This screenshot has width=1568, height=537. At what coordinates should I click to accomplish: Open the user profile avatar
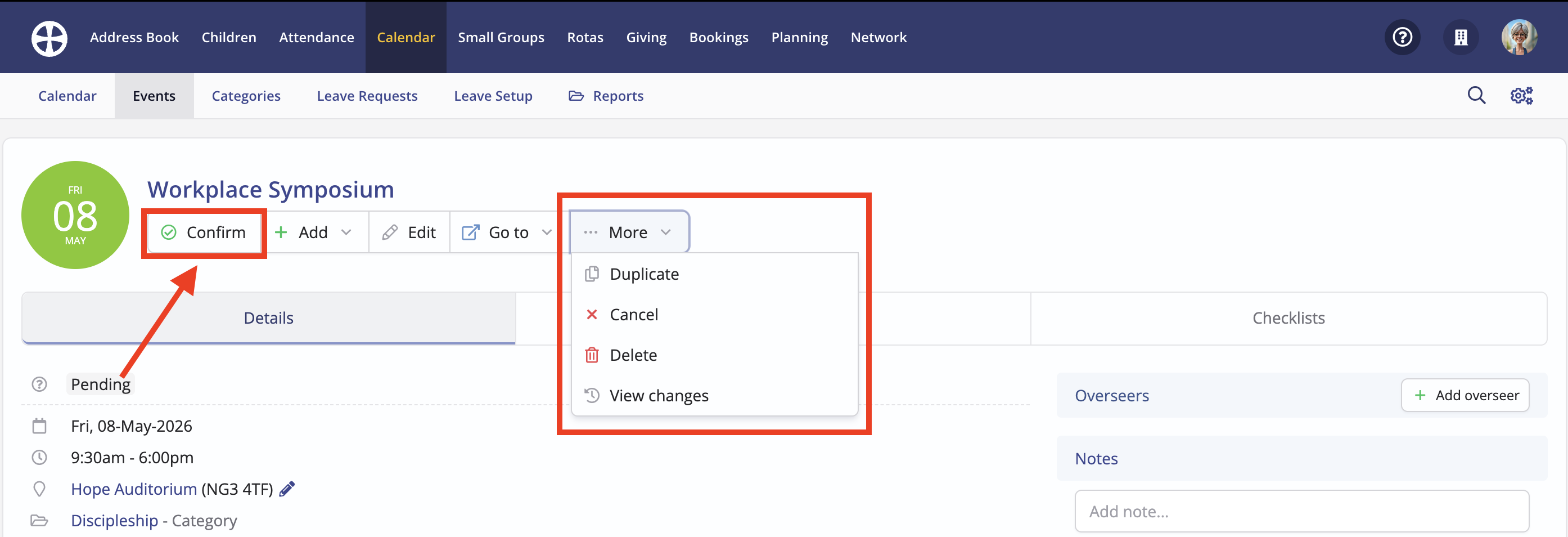(x=1519, y=37)
